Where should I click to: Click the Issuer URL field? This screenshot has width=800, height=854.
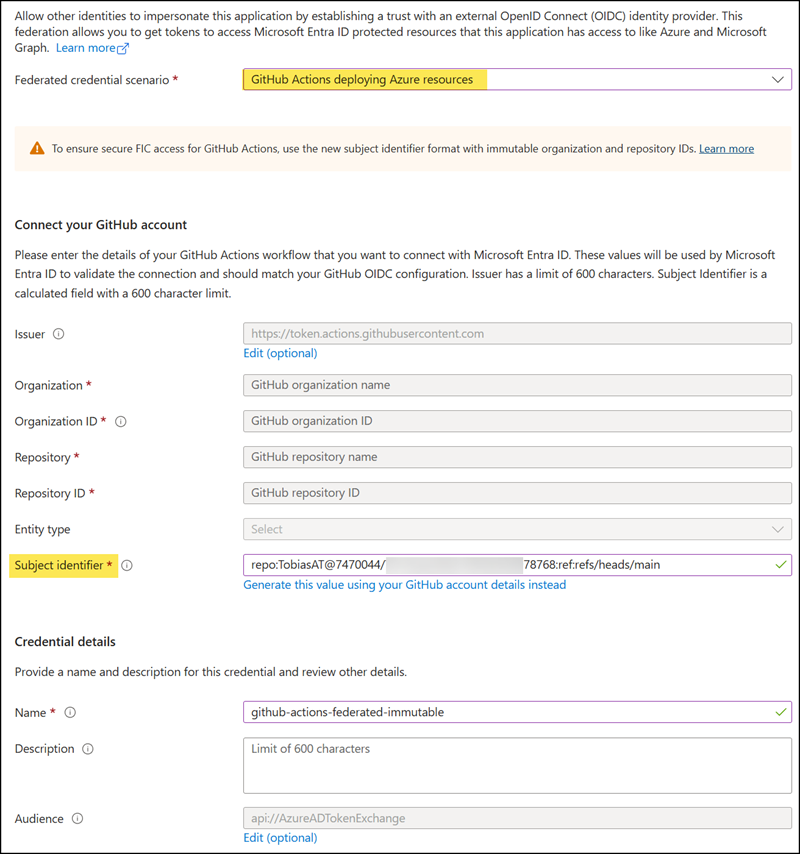point(517,333)
